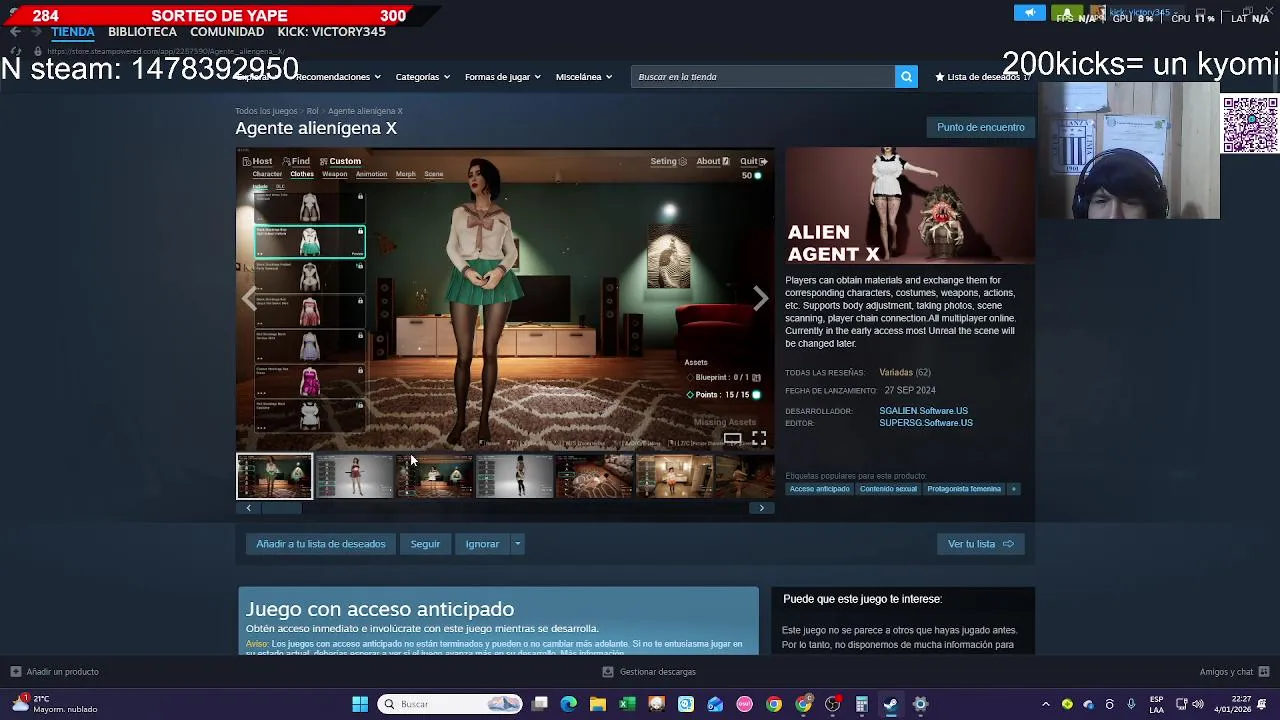Open Calculator from the taskbar
The image size is (1280, 720).
(x=862, y=704)
